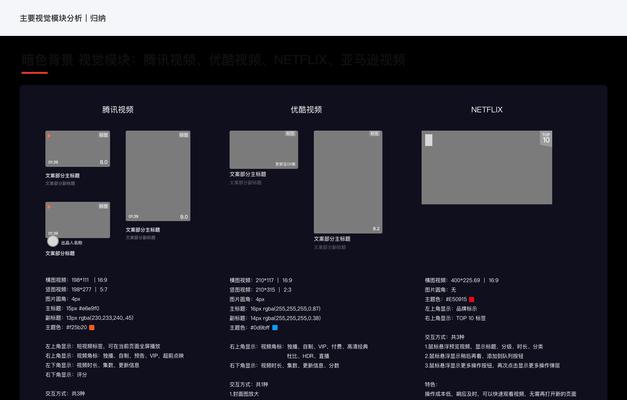
Task: Click Netflix line 交互方式：共3种
Action: pos(444,337)
